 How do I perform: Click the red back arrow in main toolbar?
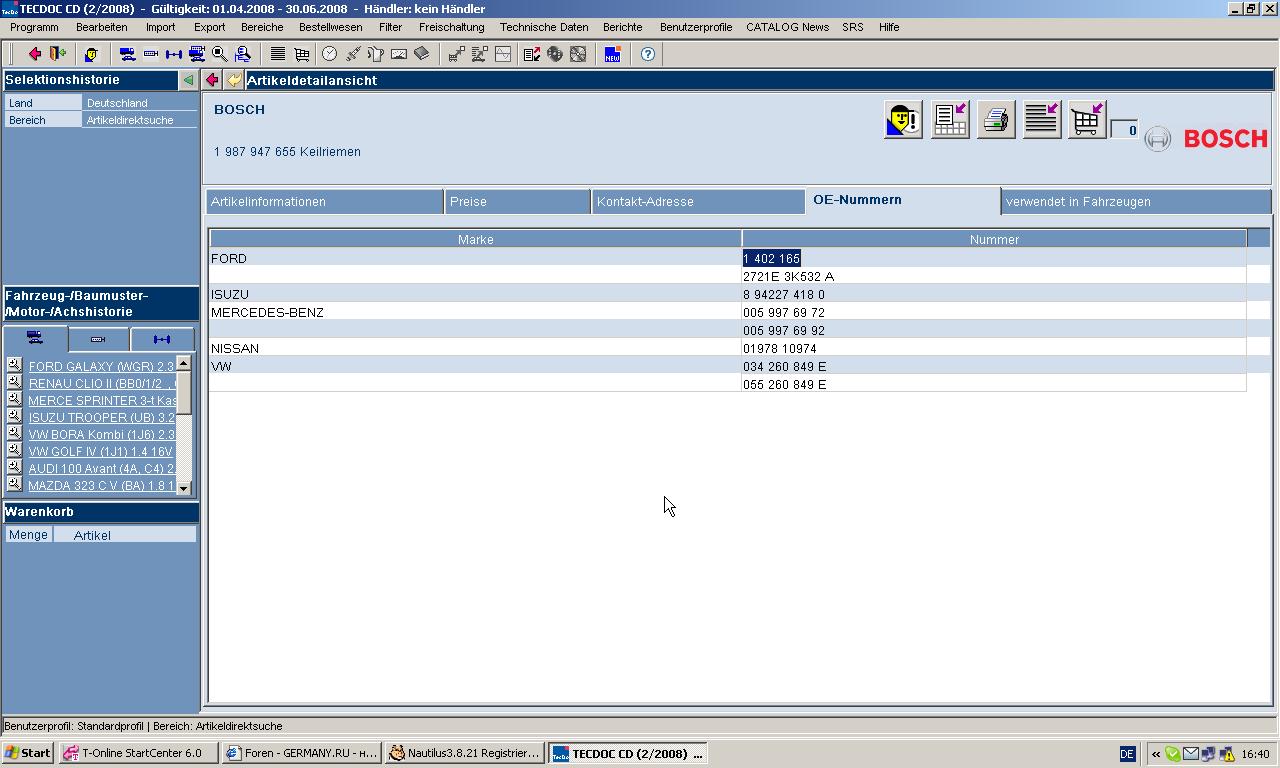tap(35, 54)
